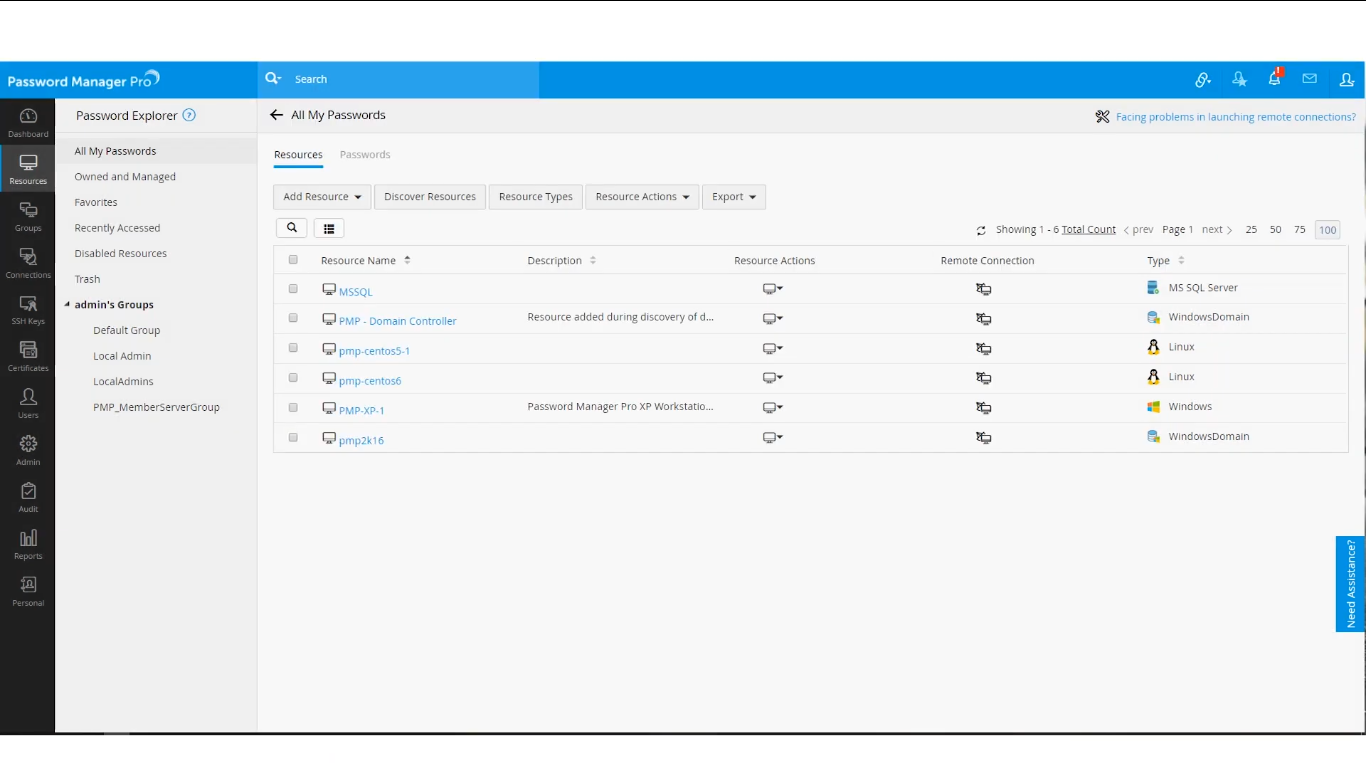This screenshot has height=768, width=1366.
Task: Toggle the select-all checkbox in header
Action: (293, 260)
